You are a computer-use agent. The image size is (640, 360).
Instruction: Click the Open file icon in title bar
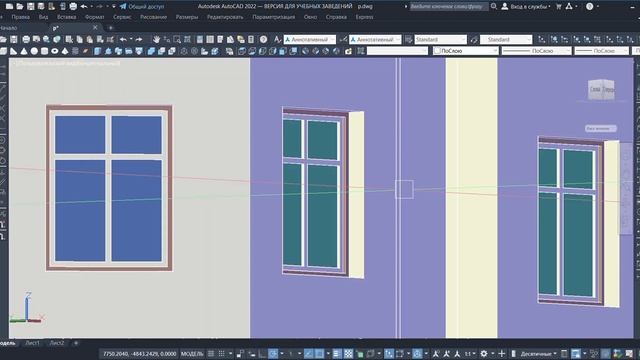pyautogui.click(x=20, y=7)
